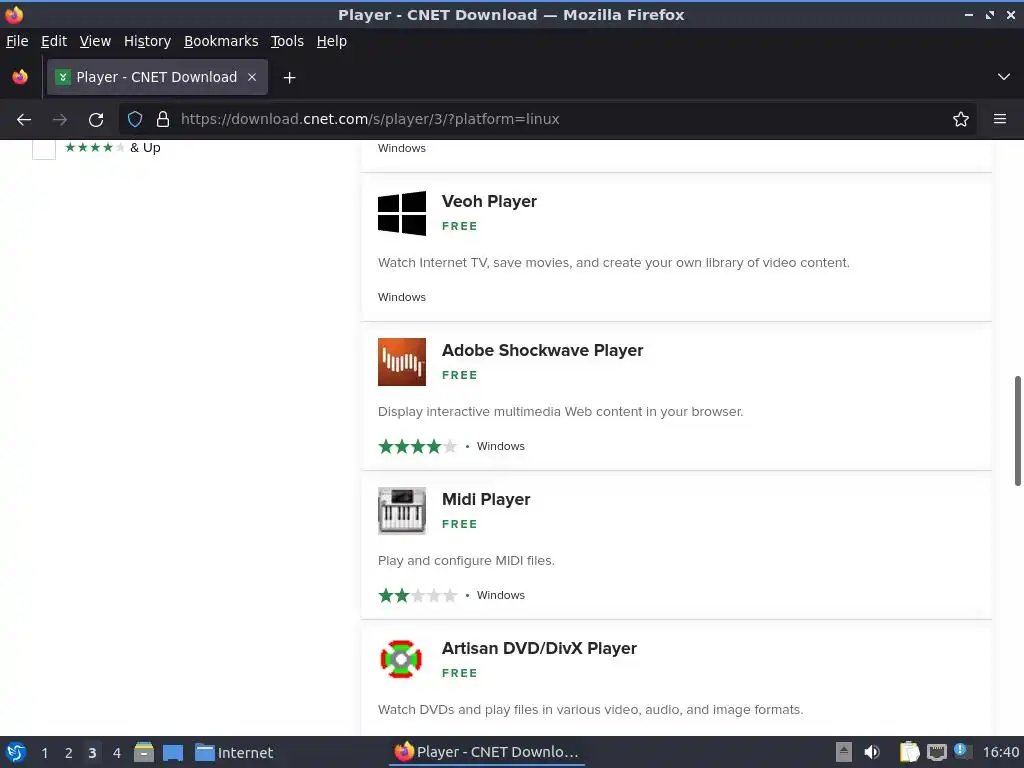
Task: Click the disabled forward navigation arrow
Action: click(59, 120)
